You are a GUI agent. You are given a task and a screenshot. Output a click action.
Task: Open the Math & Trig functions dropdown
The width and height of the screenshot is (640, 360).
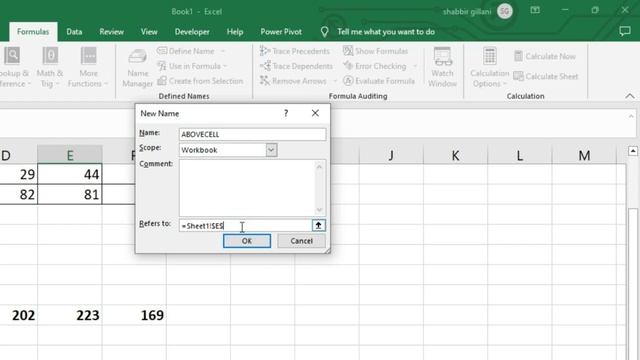50,68
